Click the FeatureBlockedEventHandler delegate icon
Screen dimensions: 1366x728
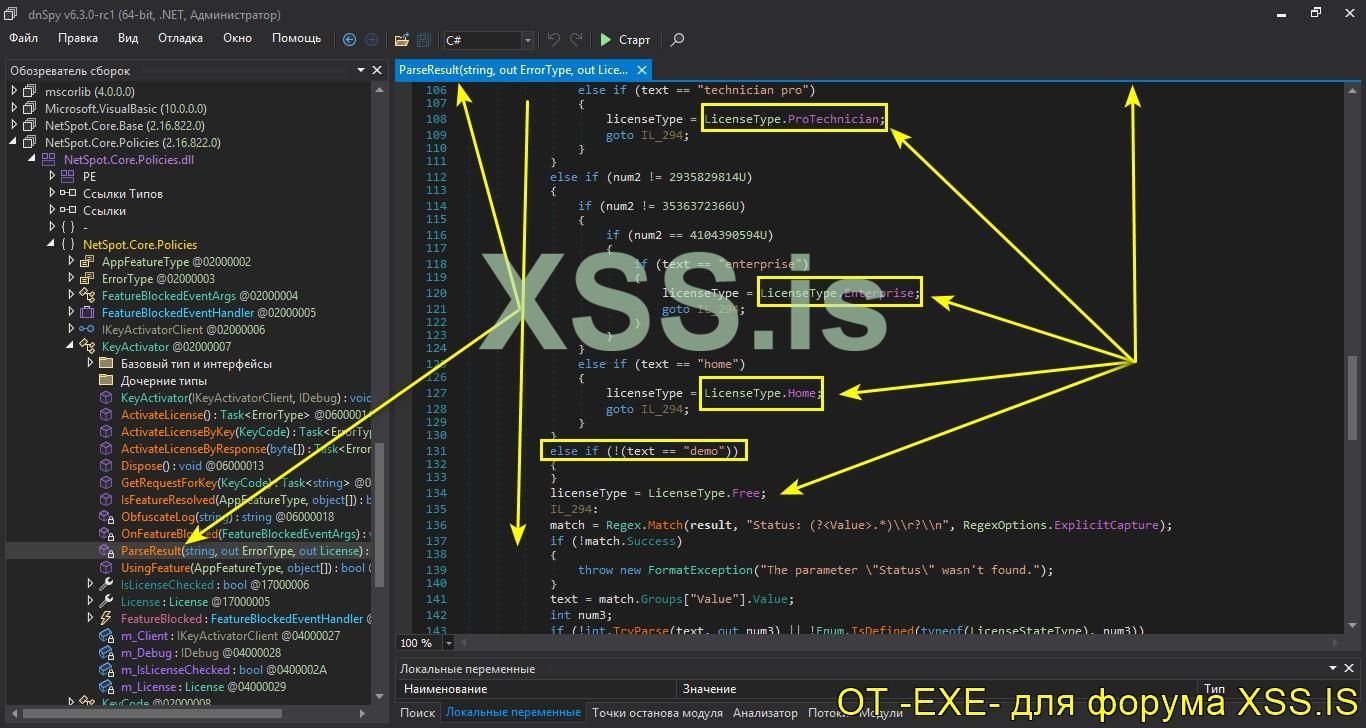86,313
